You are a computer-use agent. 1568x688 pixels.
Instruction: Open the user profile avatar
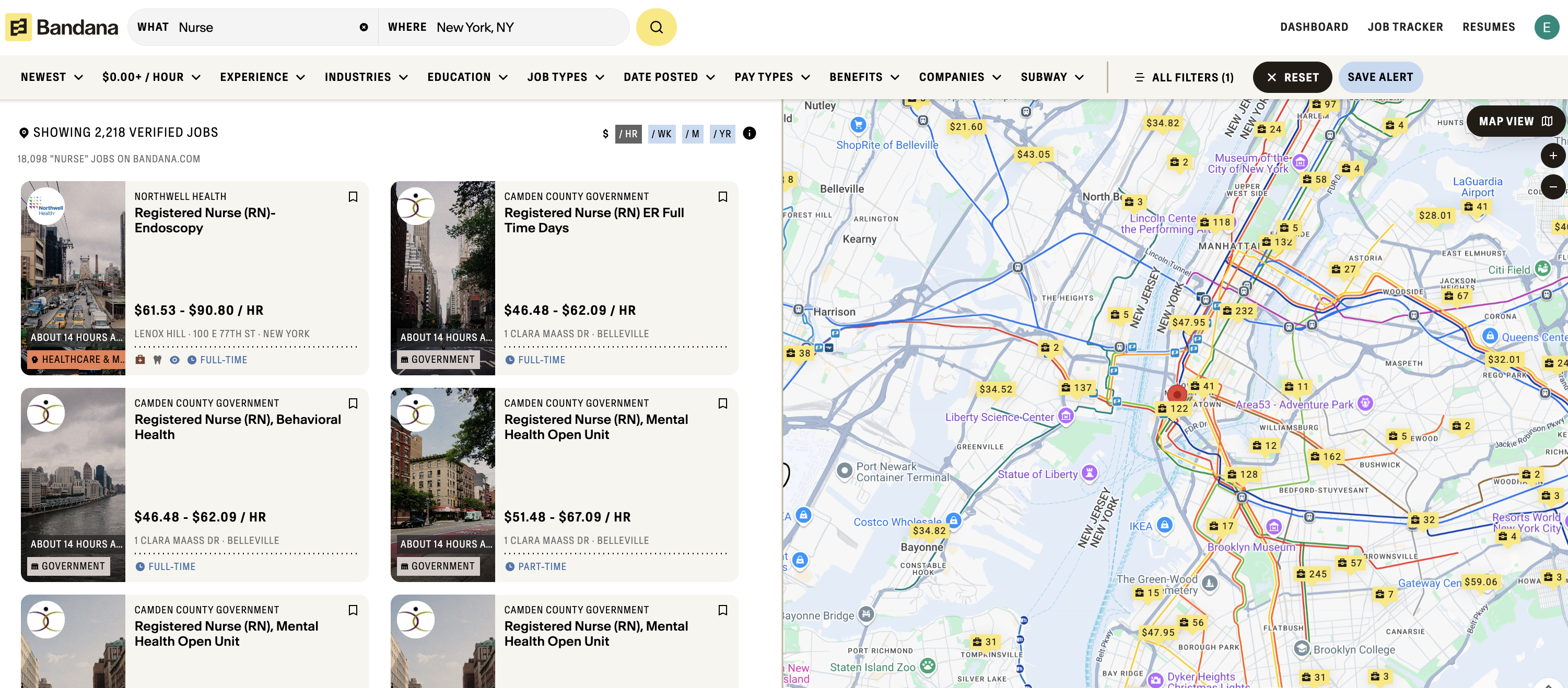click(1546, 27)
